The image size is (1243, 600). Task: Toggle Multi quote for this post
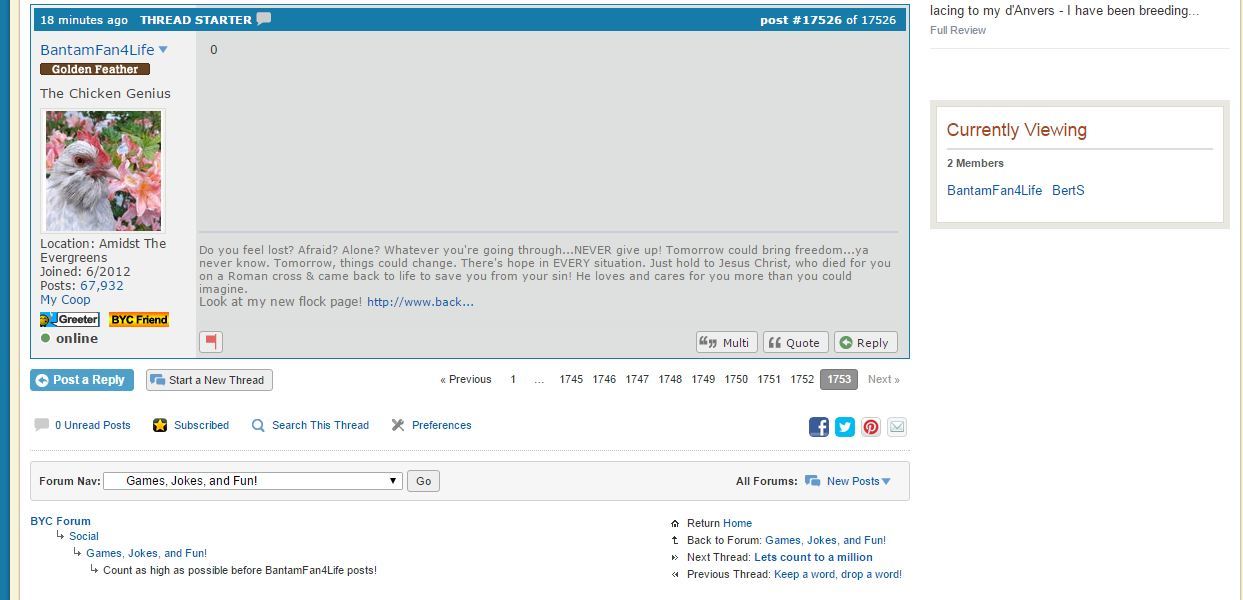[726, 342]
